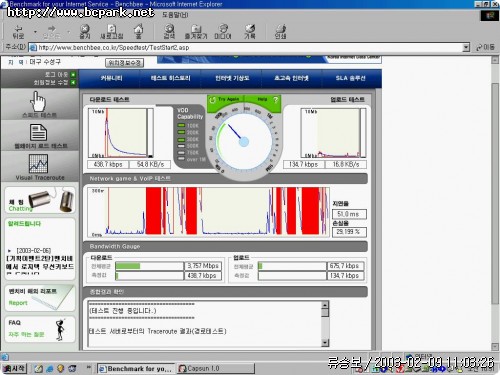
Task: Click the Home (홈) toolbar icon
Action: click(x=138, y=32)
